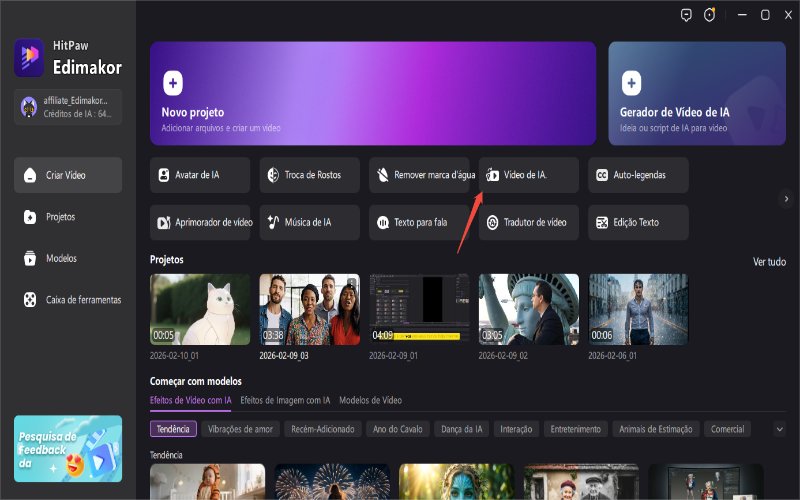Open the Pesquisa de Feedback banner
This screenshot has width=800, height=500.
click(68, 448)
